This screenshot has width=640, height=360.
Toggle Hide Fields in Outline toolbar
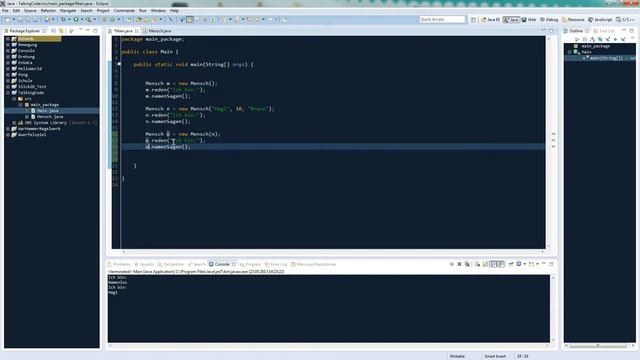tap(600, 39)
